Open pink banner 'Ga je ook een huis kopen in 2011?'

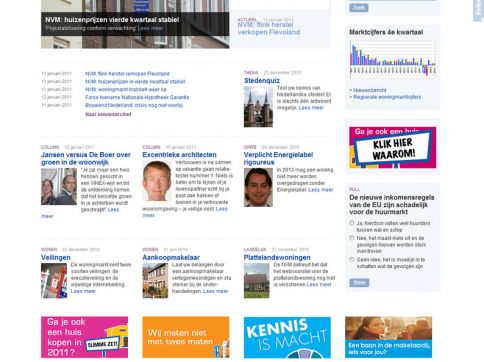point(84,337)
